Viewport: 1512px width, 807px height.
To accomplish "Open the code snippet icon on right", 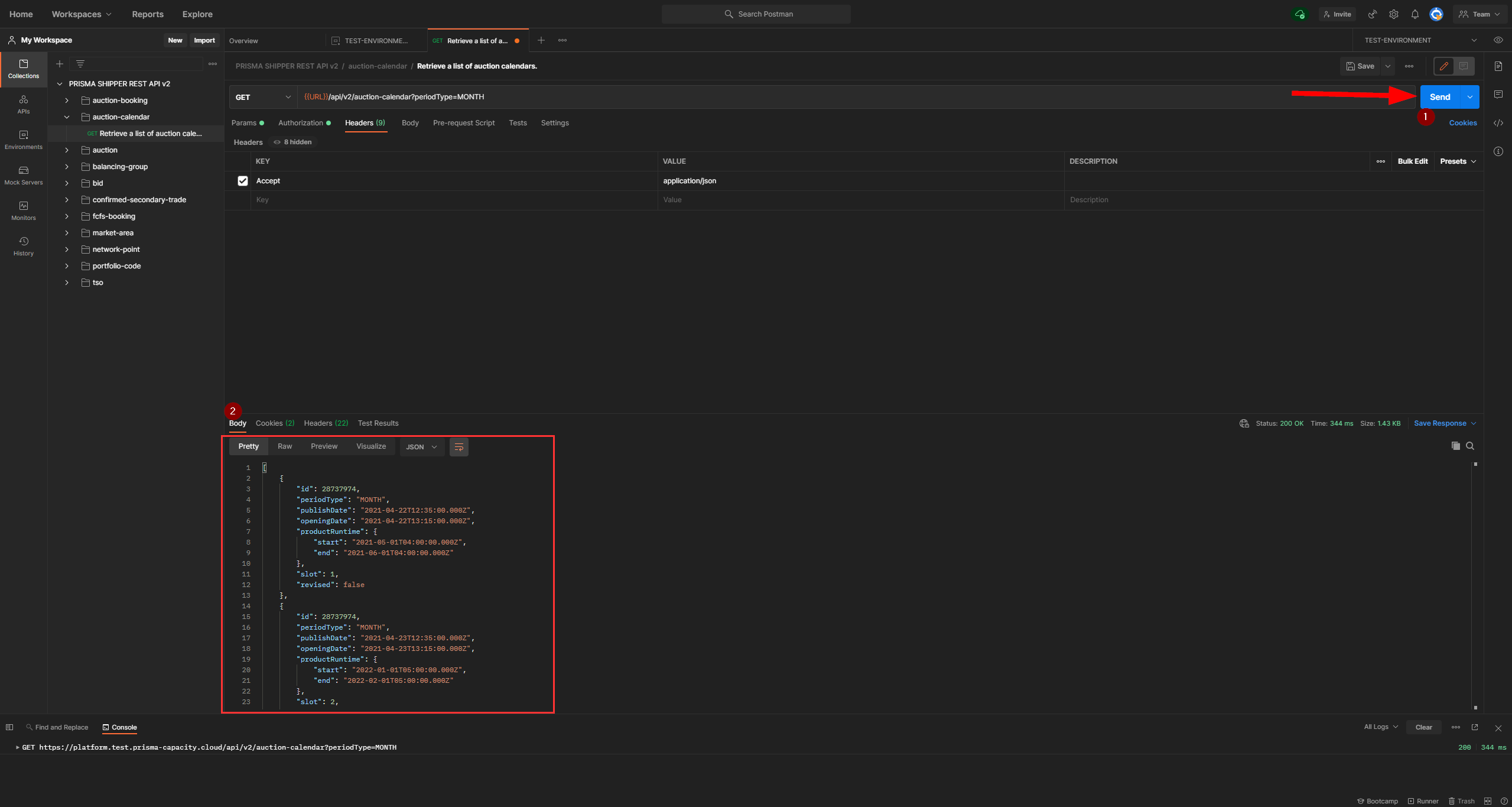I will coord(1498,123).
